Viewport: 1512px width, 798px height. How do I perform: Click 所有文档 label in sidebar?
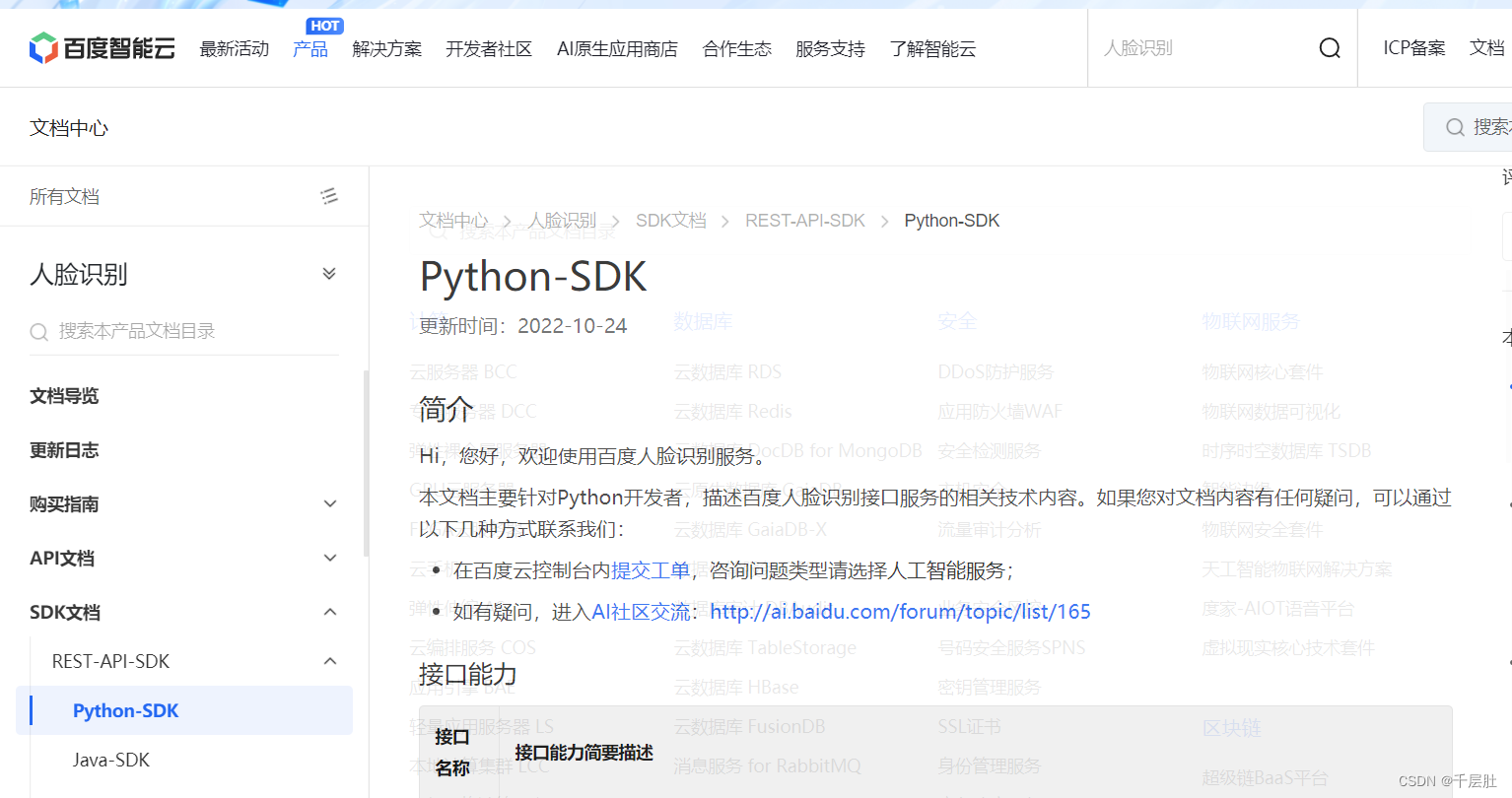tap(64, 196)
